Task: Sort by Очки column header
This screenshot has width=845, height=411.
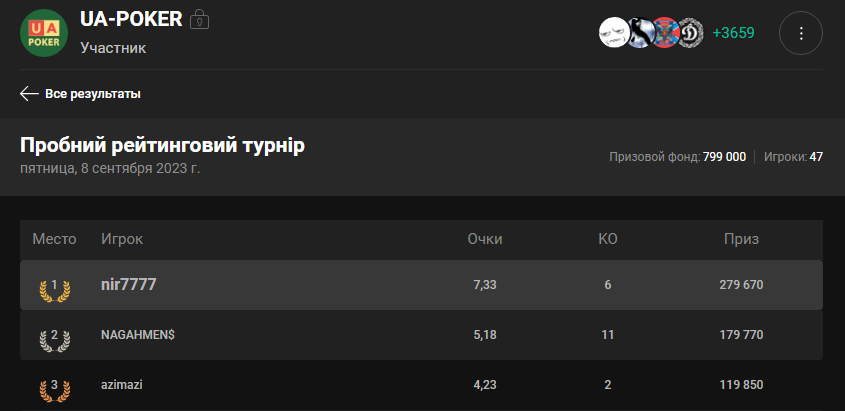Action: (x=485, y=239)
